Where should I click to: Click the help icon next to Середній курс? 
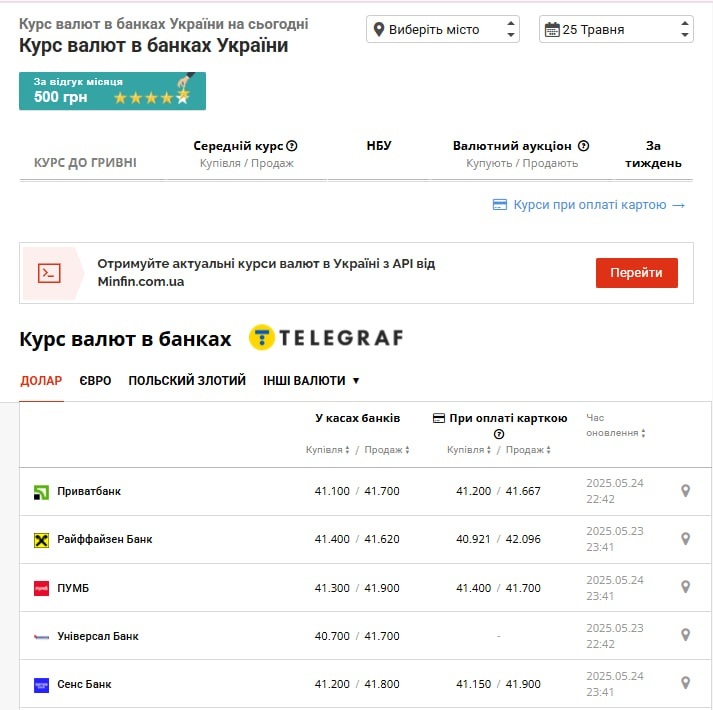click(x=292, y=146)
